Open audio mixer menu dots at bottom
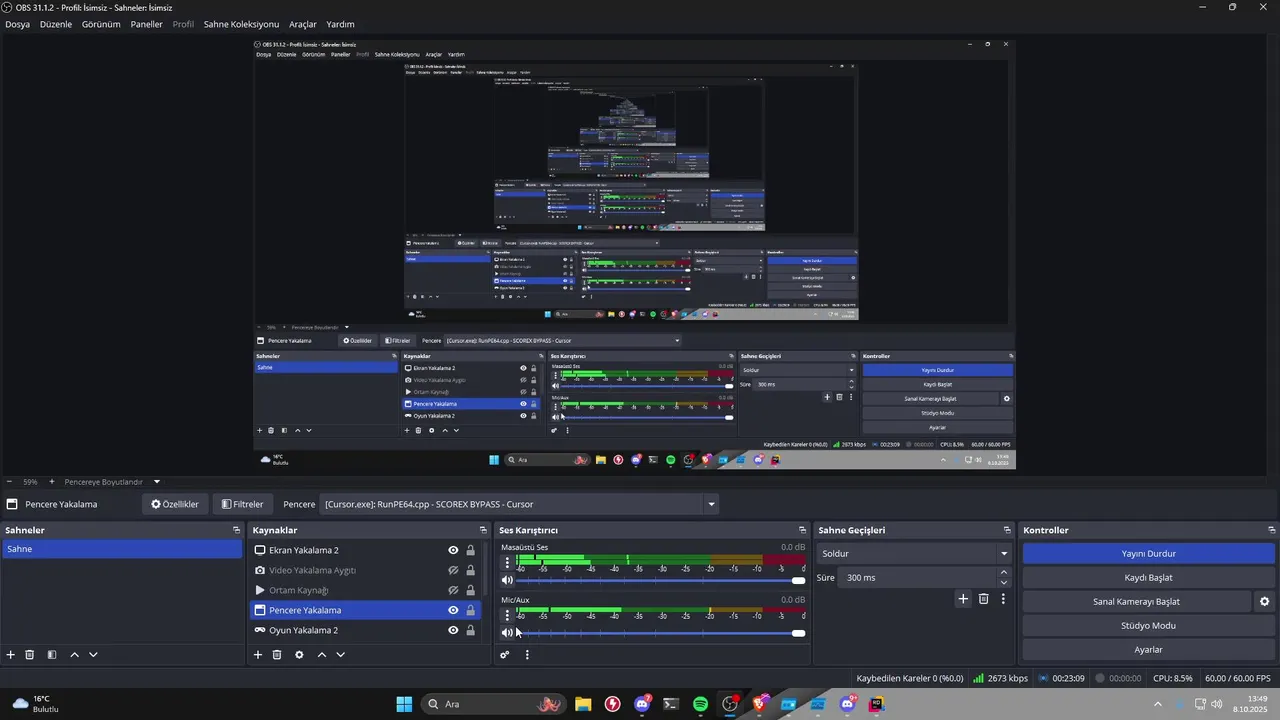This screenshot has width=1280, height=720. (x=527, y=655)
